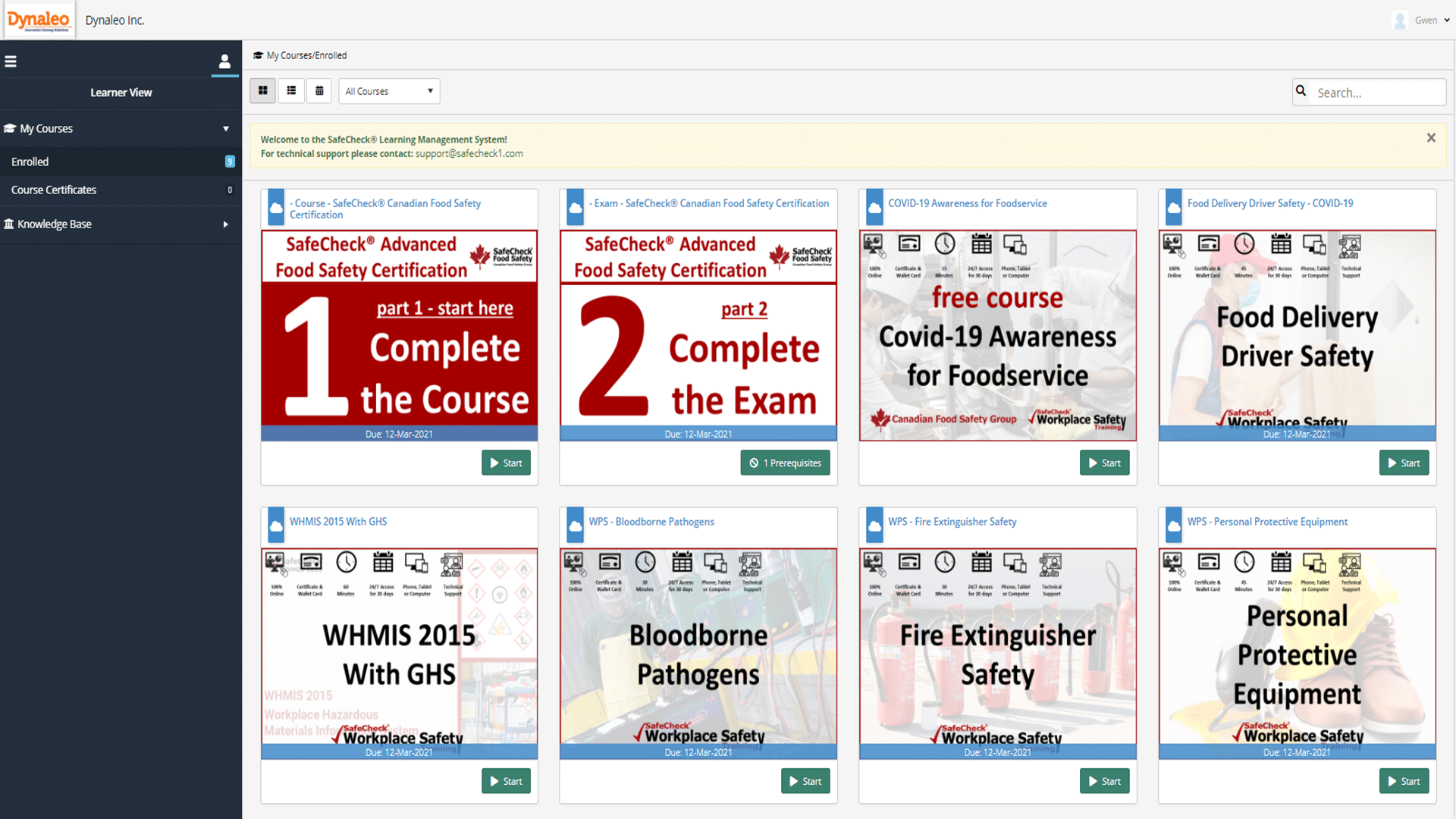Click cloud icon on Fire Extinguisher card
This screenshot has width=1456, height=819.
tap(874, 526)
